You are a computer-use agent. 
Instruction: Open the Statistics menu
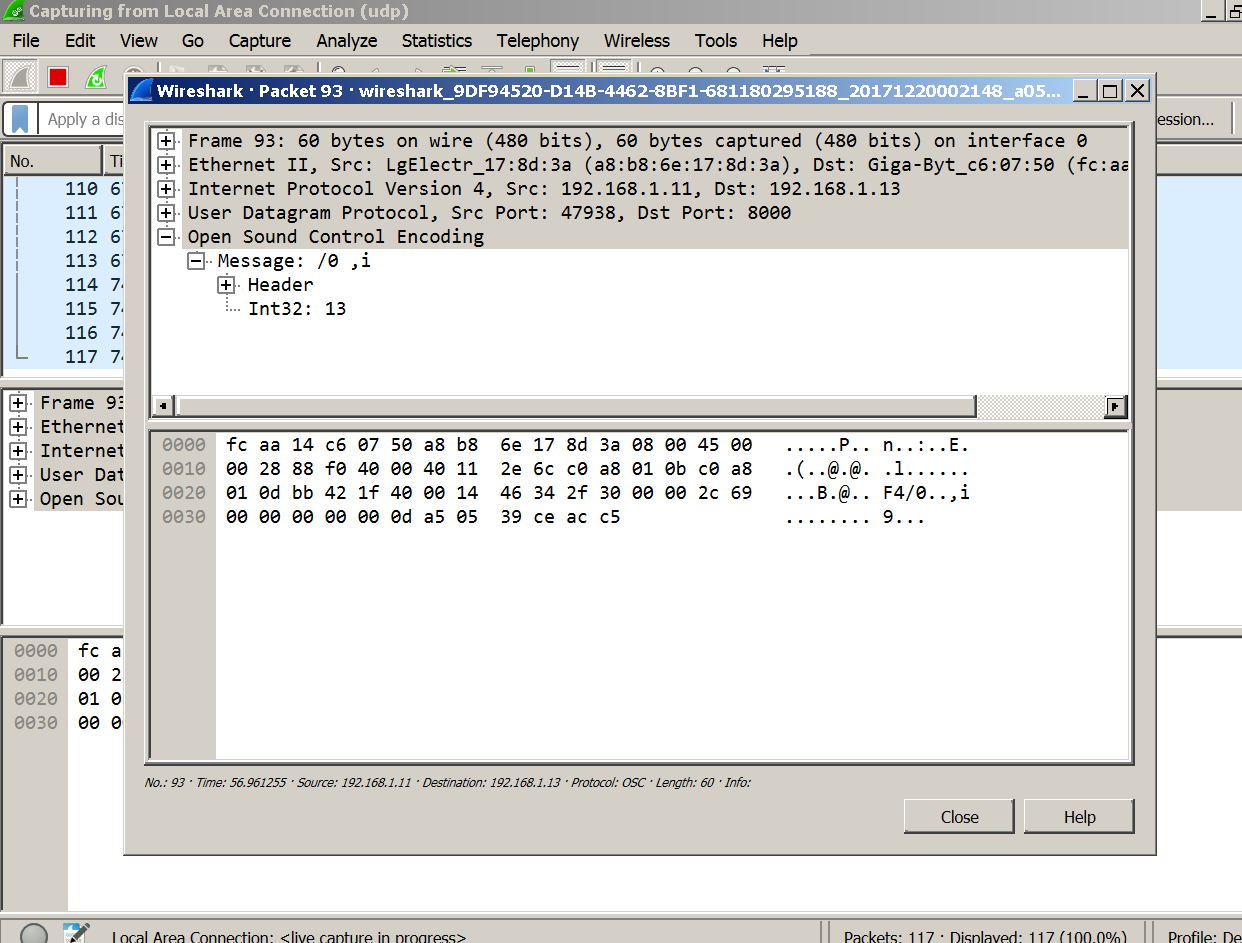436,41
